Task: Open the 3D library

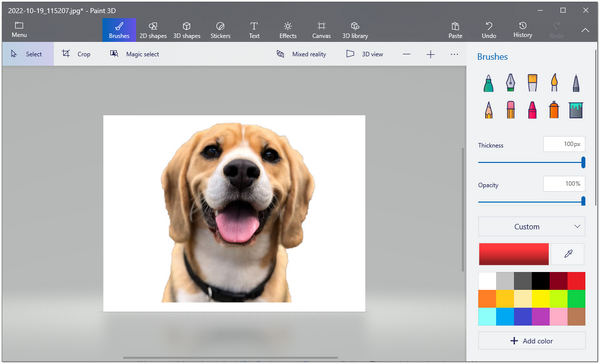Action: 355,30
